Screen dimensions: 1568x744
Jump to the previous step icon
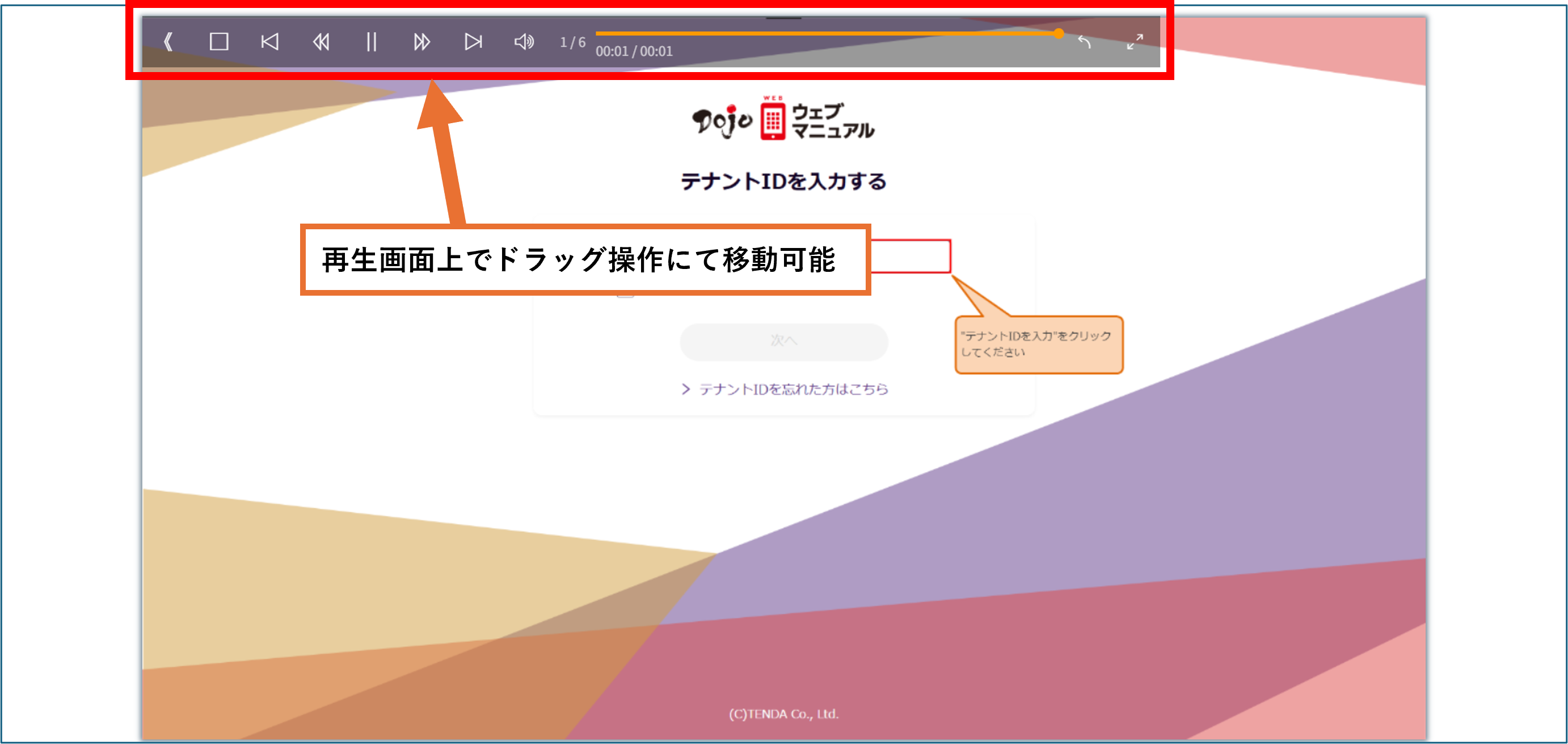[x=269, y=42]
